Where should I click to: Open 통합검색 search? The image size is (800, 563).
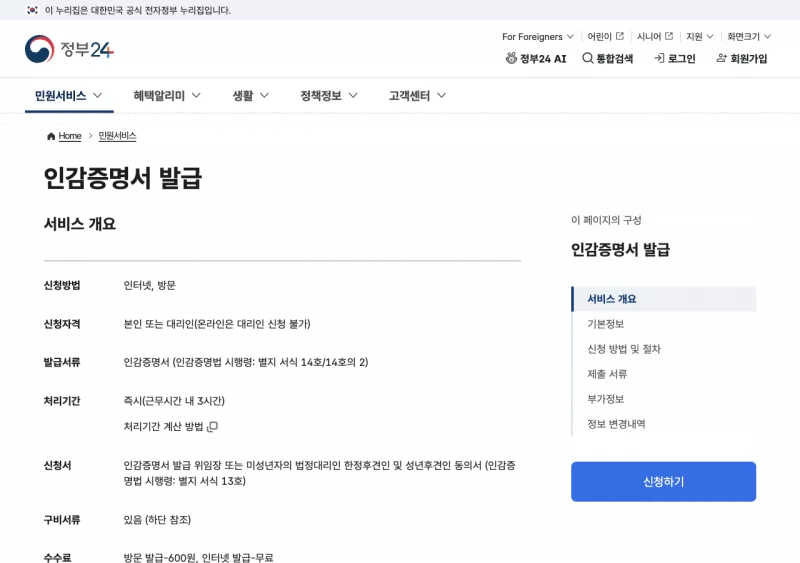[608, 59]
